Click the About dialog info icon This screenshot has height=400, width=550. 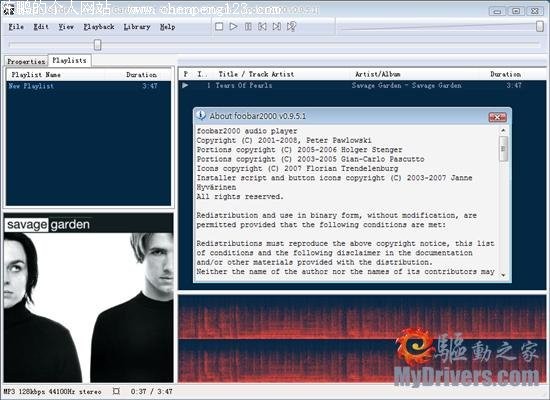[201, 115]
